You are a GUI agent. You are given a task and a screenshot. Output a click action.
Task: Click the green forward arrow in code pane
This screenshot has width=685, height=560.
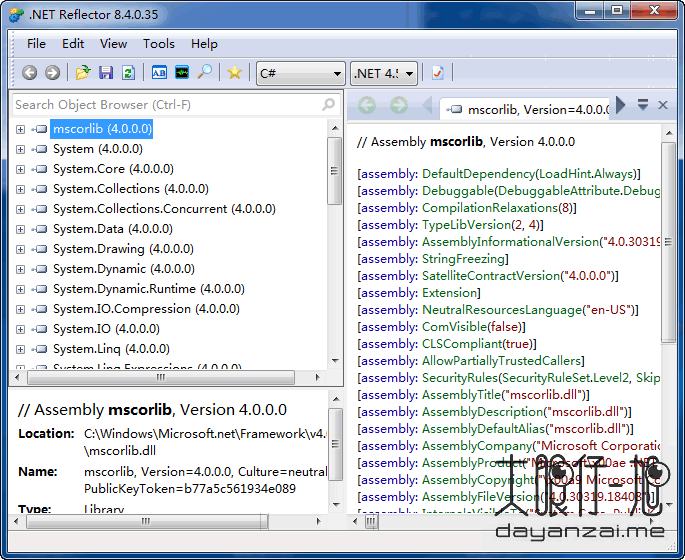(398, 105)
